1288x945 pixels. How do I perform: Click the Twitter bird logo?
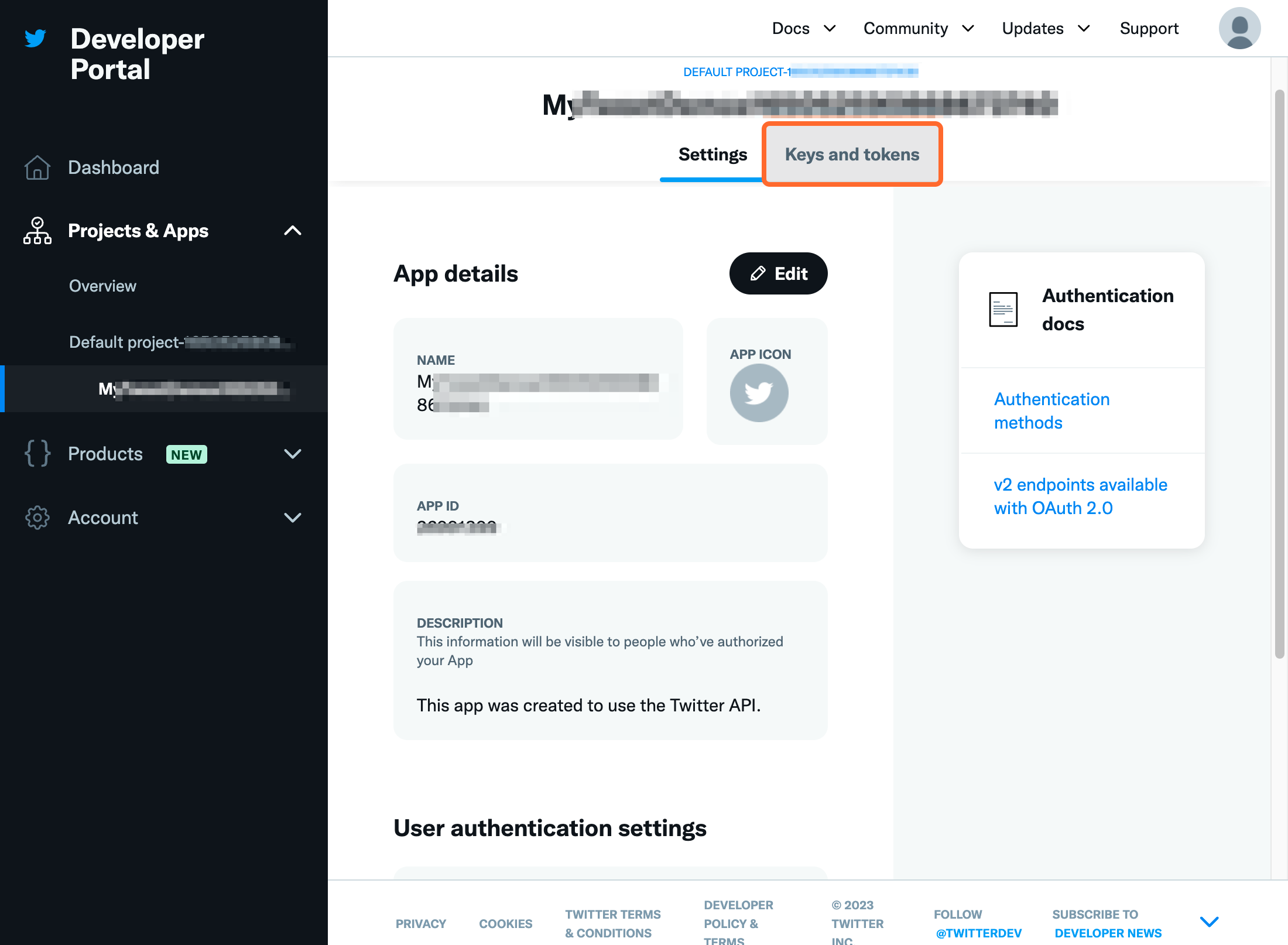tap(36, 38)
